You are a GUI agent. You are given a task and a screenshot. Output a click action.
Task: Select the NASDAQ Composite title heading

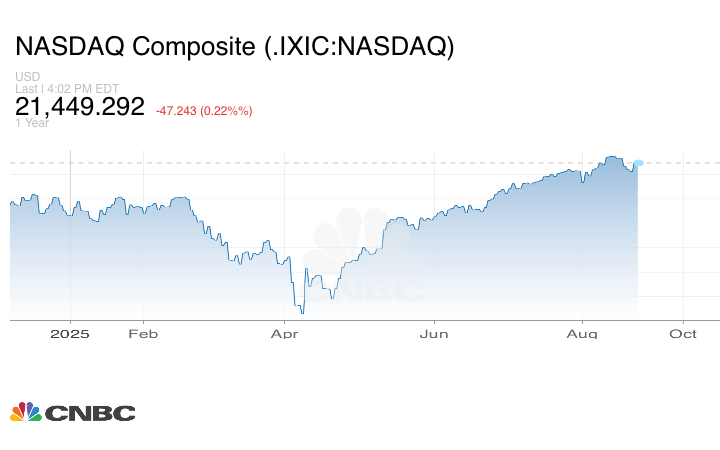coord(234,47)
